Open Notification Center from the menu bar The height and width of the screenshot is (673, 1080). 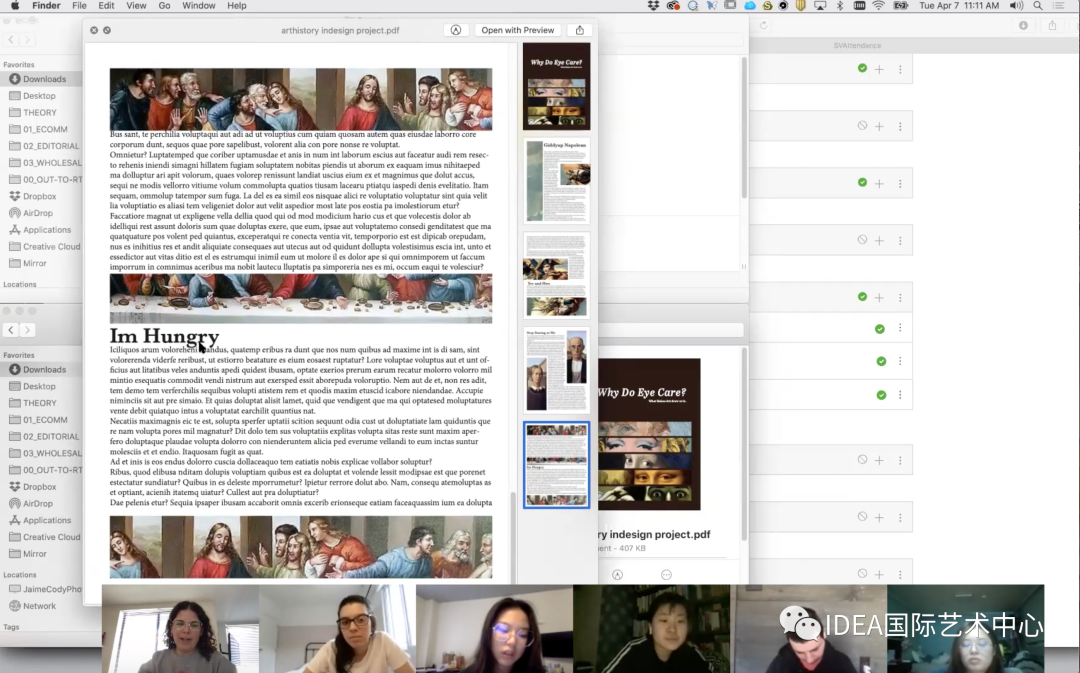coord(1059,6)
